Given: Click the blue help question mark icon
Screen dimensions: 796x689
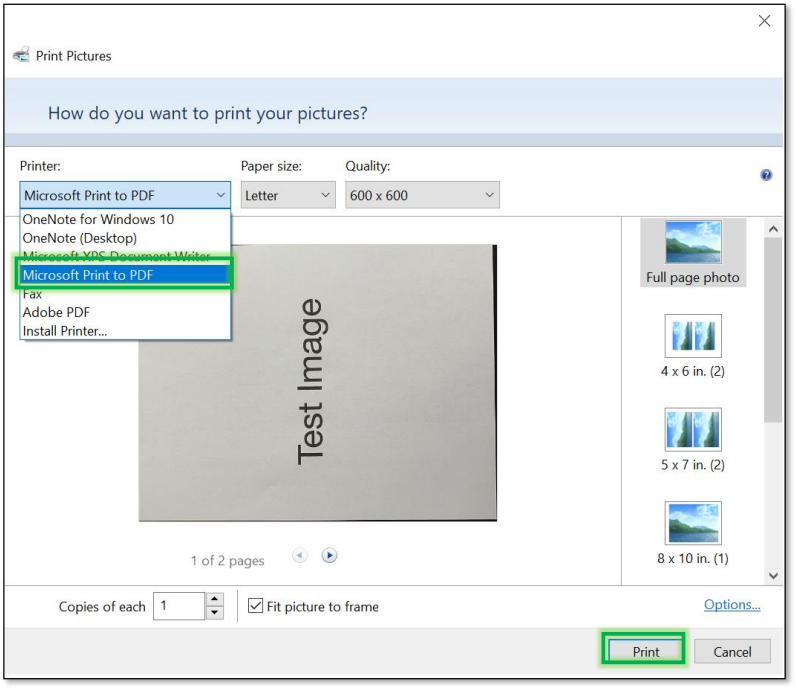Looking at the screenshot, I should click(766, 175).
